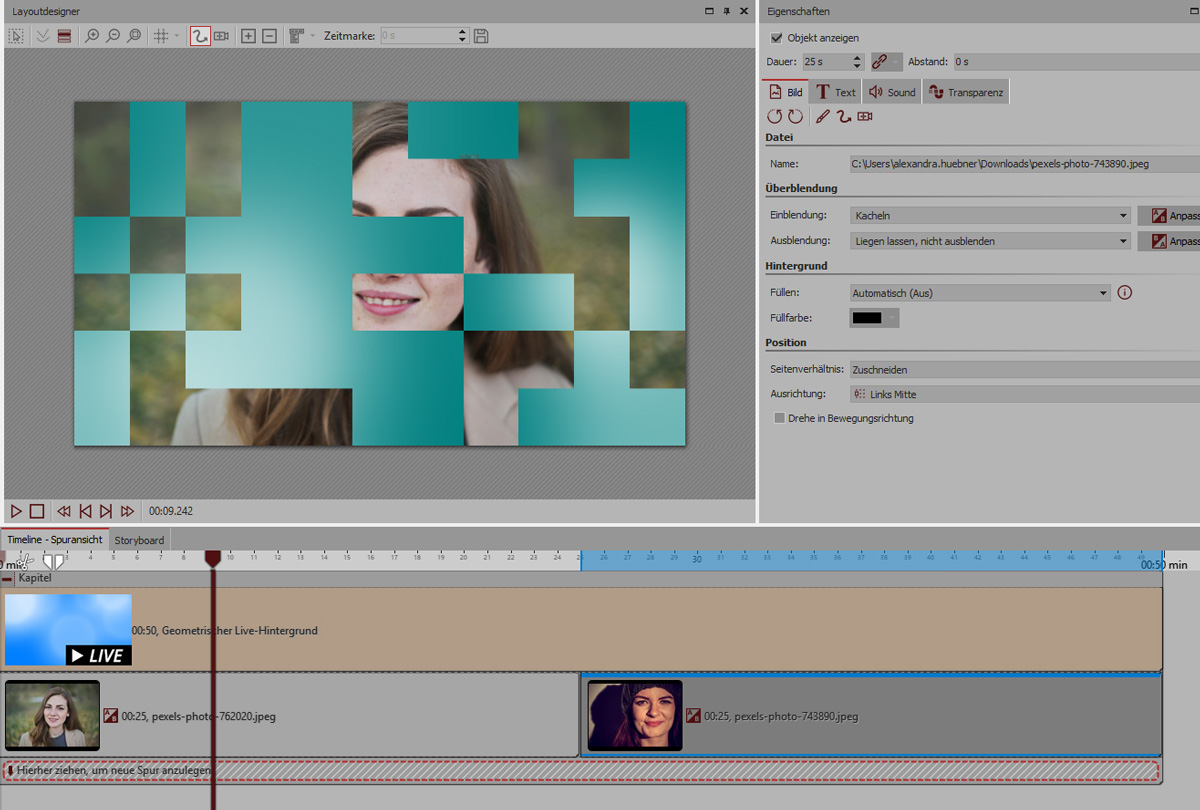Open the Ausblendung dropdown list
Image resolution: width=1200 pixels, height=810 pixels.
click(x=990, y=241)
